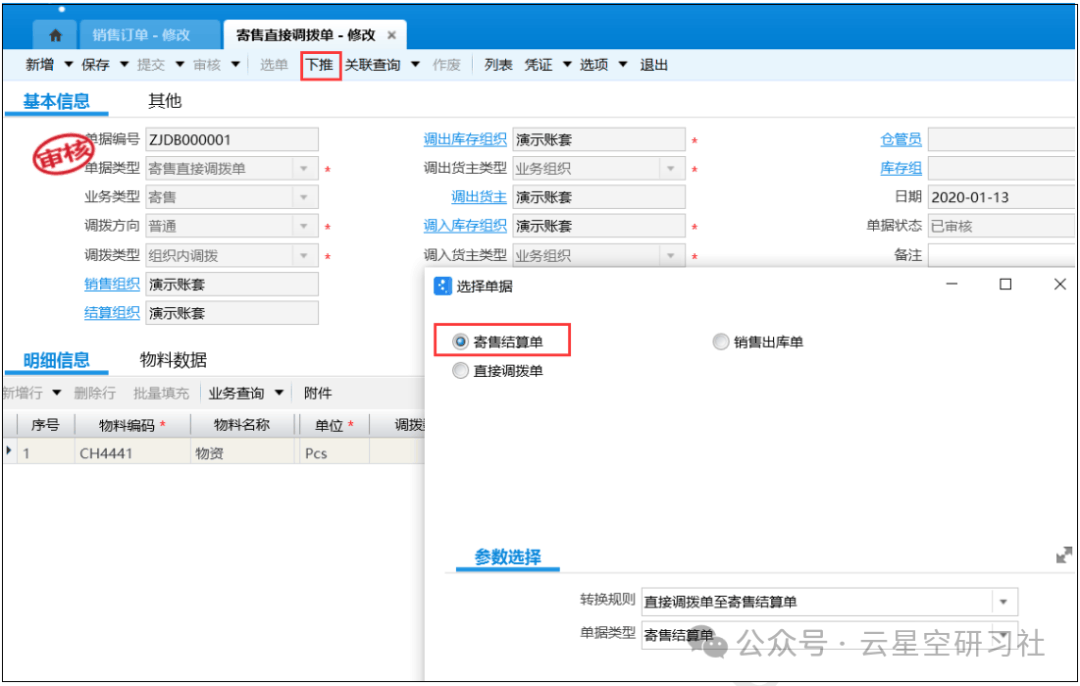Open the 转换规则 dropdown list

pyautogui.click(x=1003, y=602)
